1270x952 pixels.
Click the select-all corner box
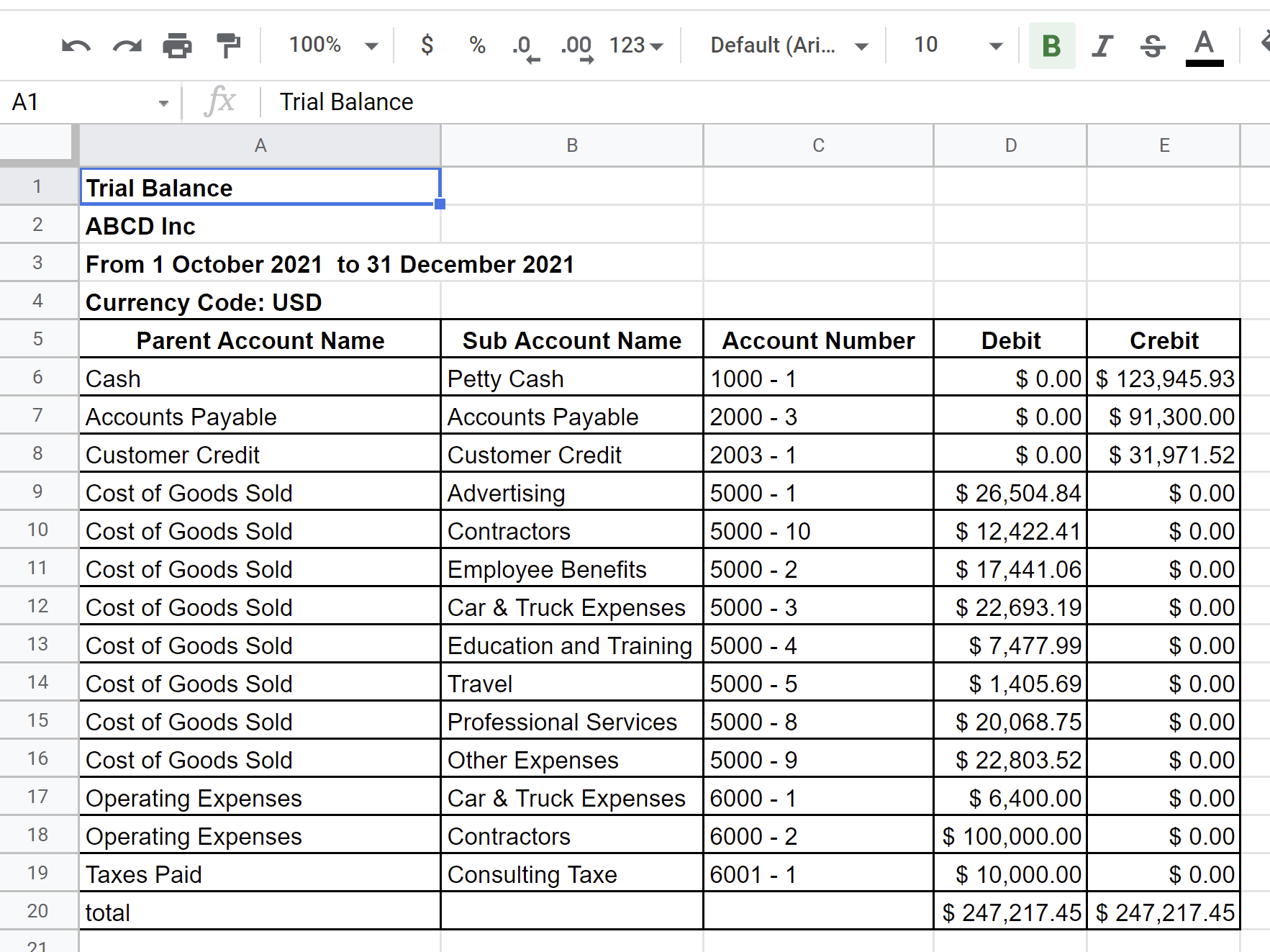[x=37, y=144]
